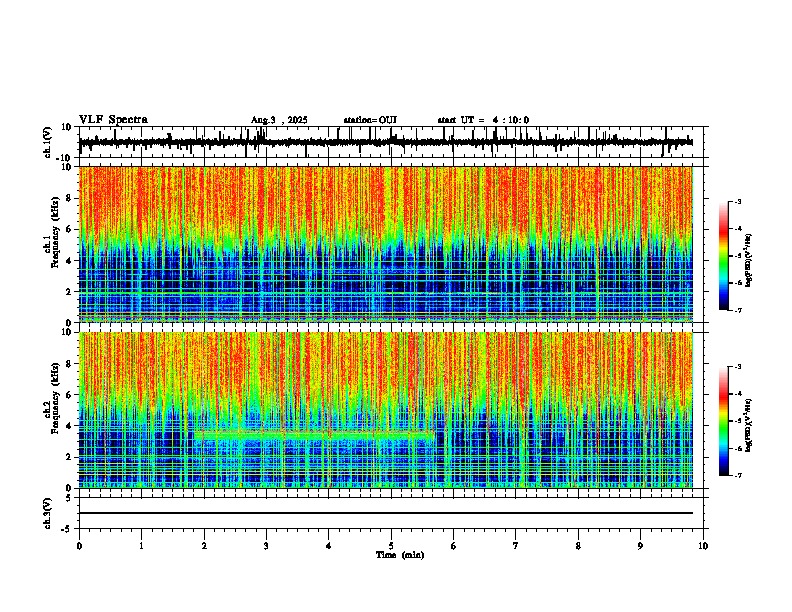This screenshot has height=612, width=792.
Task: Click time axis tick label "4"
Action: (x=329, y=546)
